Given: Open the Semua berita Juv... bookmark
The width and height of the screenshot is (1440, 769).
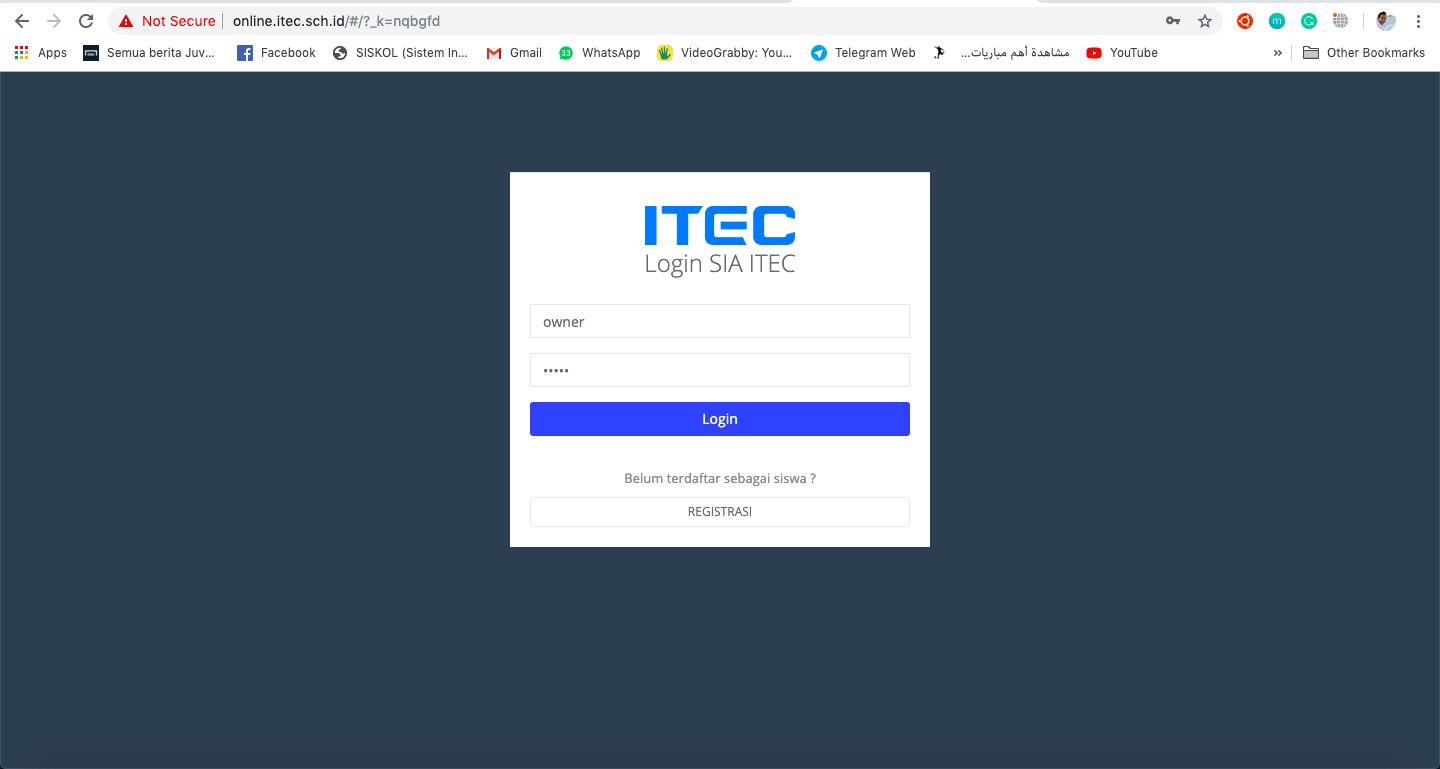Looking at the screenshot, I should tap(148, 53).
